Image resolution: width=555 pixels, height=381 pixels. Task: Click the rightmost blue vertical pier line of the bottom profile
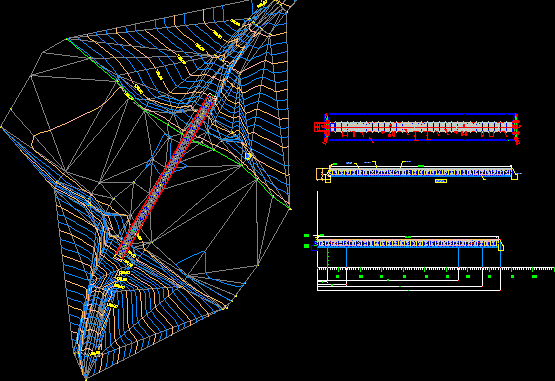click(x=500, y=258)
